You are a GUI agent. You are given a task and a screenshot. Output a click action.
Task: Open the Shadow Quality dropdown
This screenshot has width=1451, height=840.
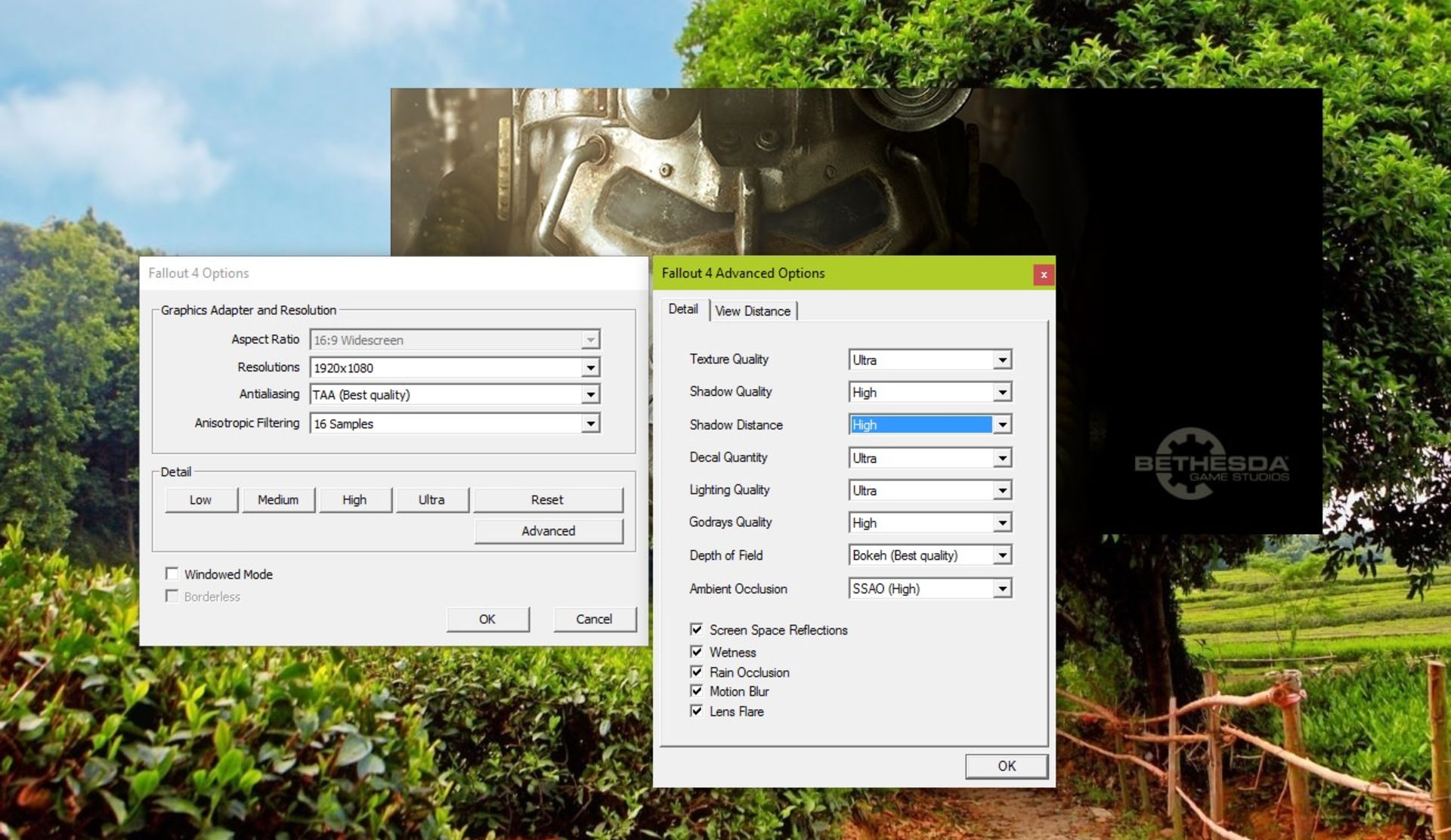click(1002, 393)
